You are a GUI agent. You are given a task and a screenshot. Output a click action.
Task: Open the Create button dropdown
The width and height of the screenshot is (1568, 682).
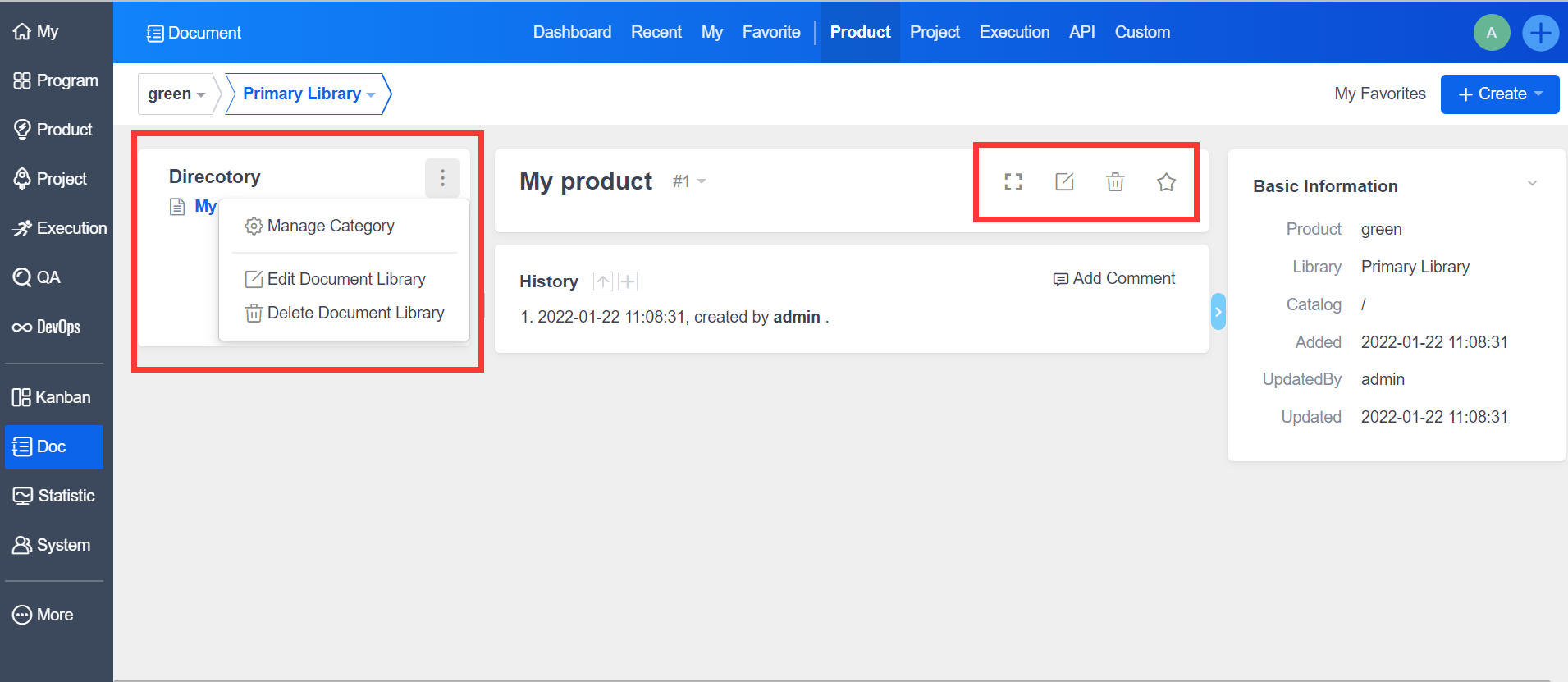coord(1499,94)
